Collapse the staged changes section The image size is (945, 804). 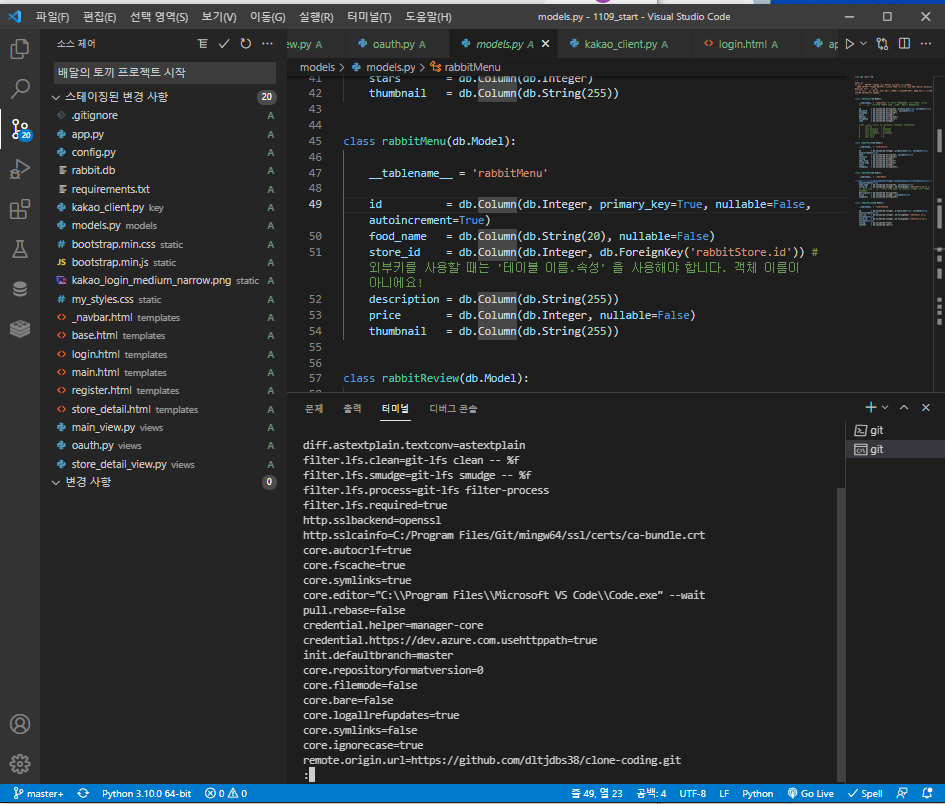55,97
